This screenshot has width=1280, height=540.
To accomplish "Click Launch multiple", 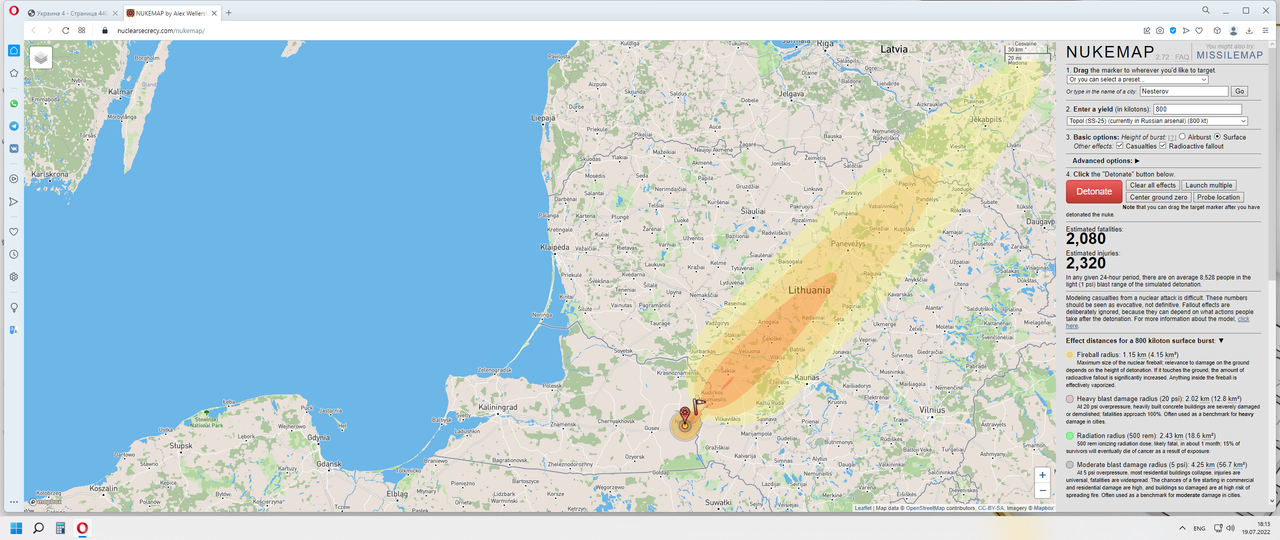I will pyautogui.click(x=1209, y=185).
